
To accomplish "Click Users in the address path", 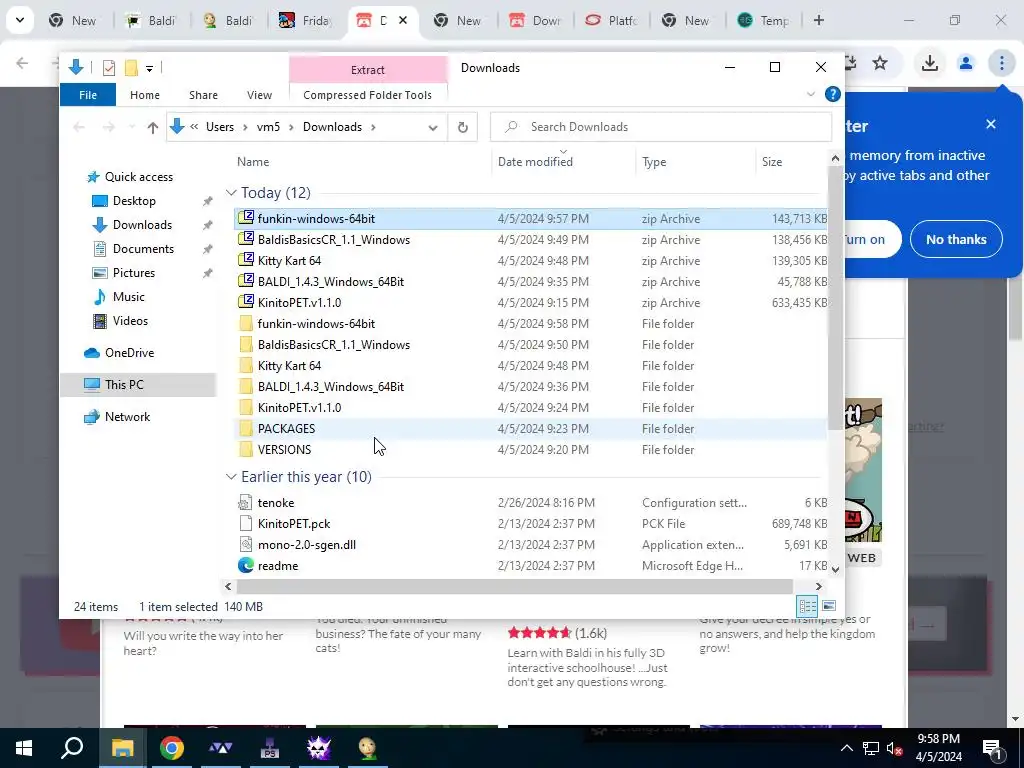I will pyautogui.click(x=219, y=127).
